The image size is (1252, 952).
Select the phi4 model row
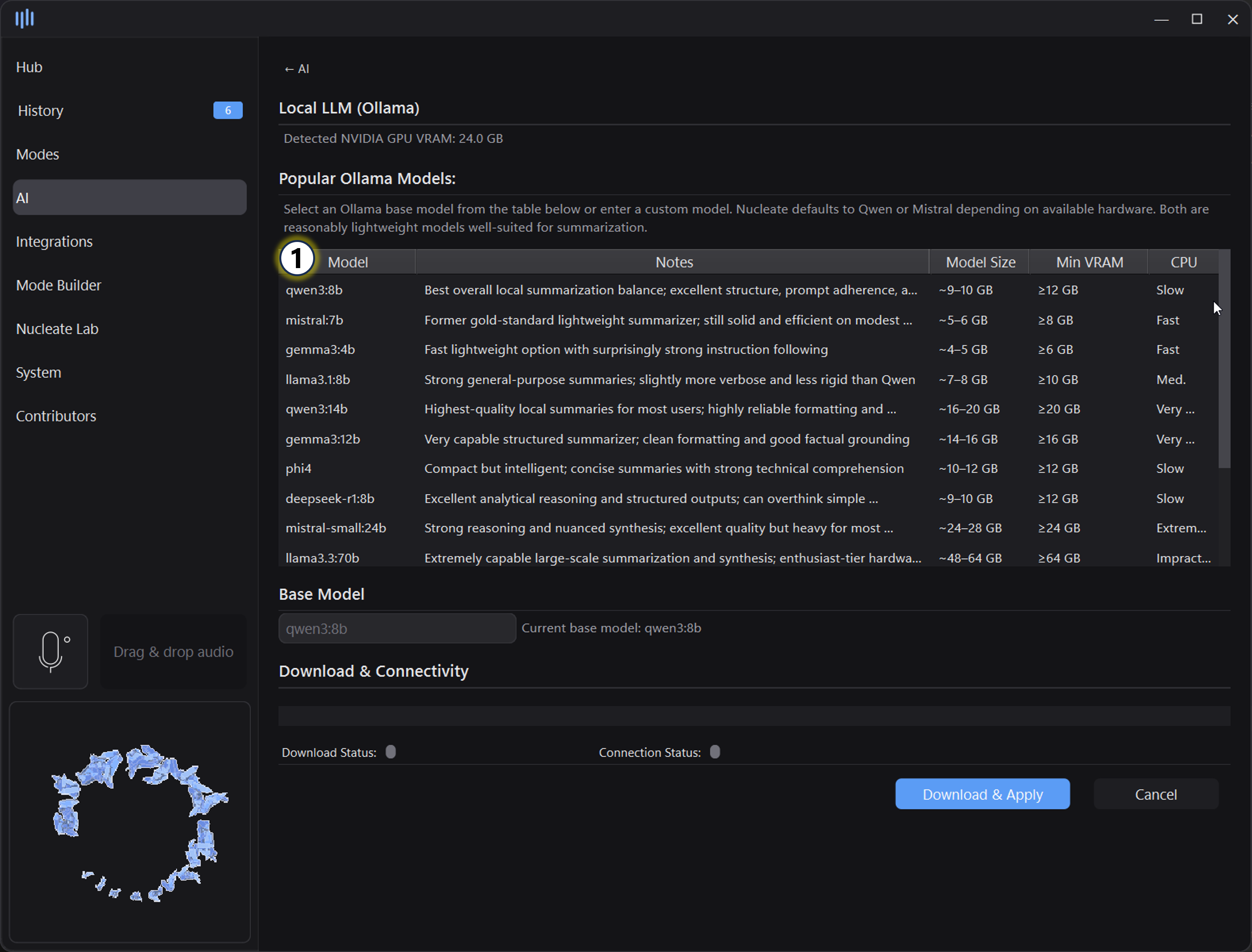click(x=748, y=468)
